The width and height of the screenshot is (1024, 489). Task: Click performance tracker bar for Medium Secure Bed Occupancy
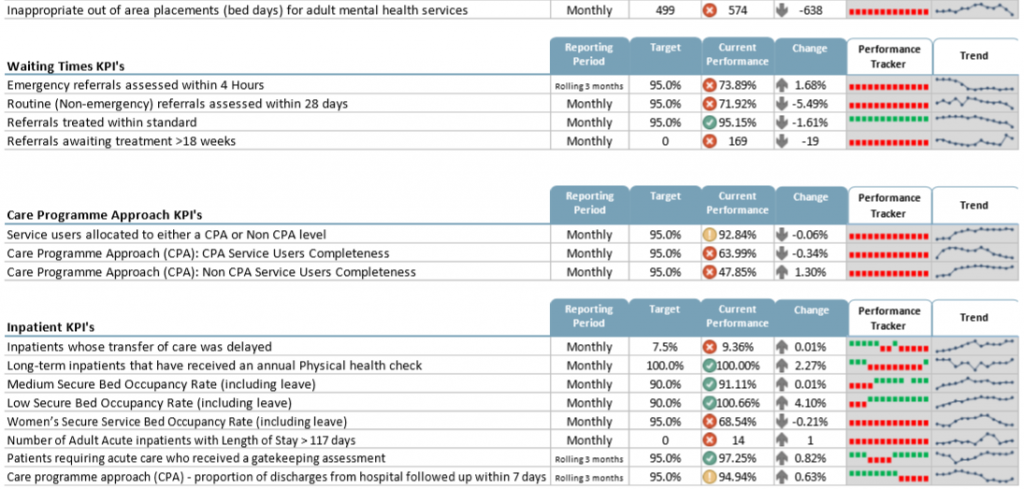pyautogui.click(x=889, y=383)
